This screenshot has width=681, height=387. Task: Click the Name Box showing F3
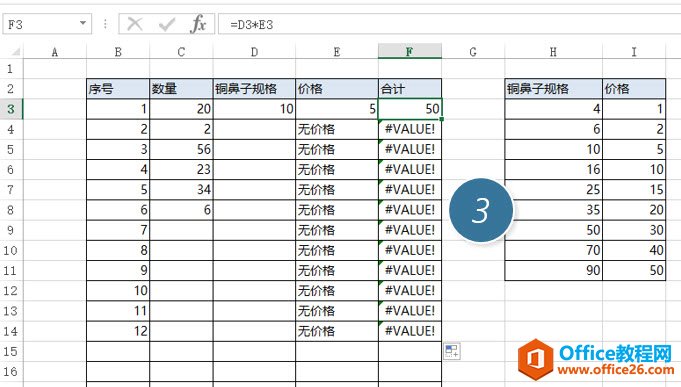click(x=47, y=24)
